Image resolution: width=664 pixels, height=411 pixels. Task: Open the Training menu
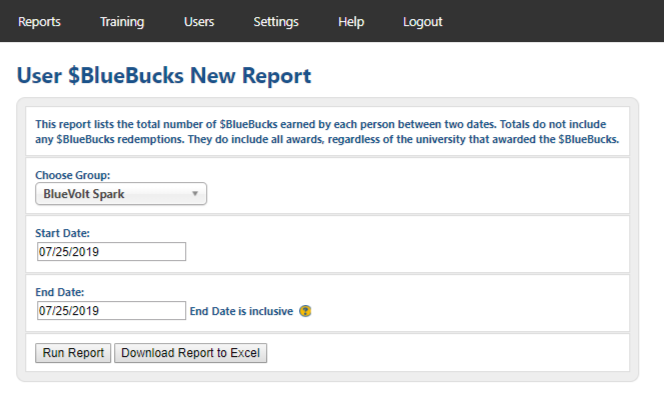pos(122,22)
